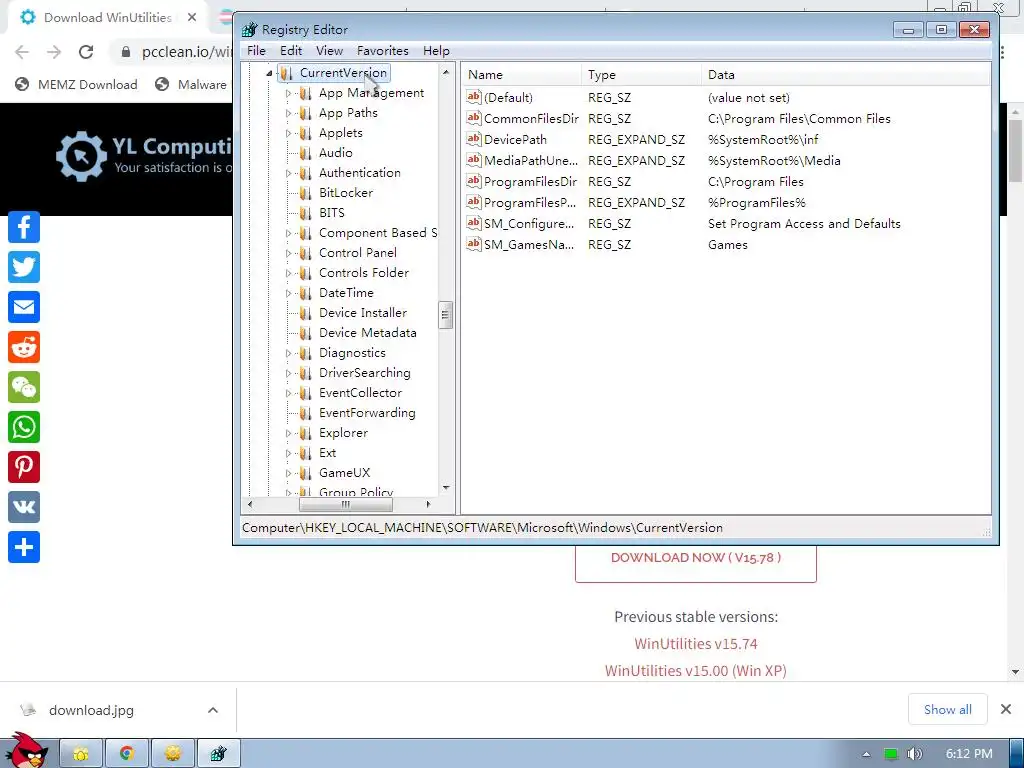Expand the Control Panel key
This screenshot has width=1024, height=768.
click(288, 253)
